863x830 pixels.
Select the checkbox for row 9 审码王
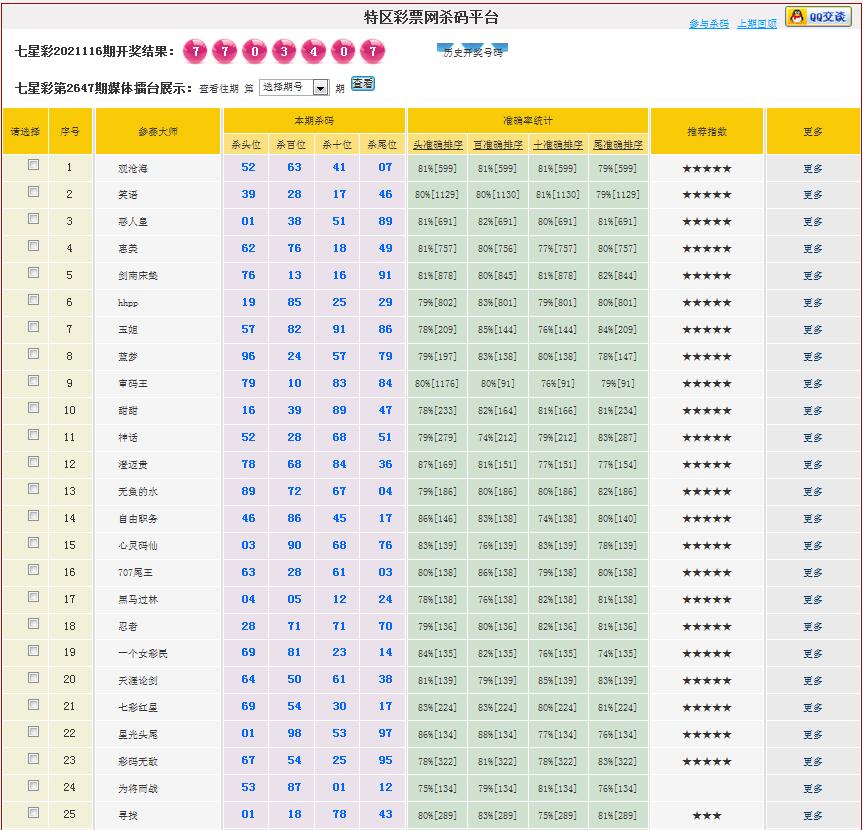33,381
